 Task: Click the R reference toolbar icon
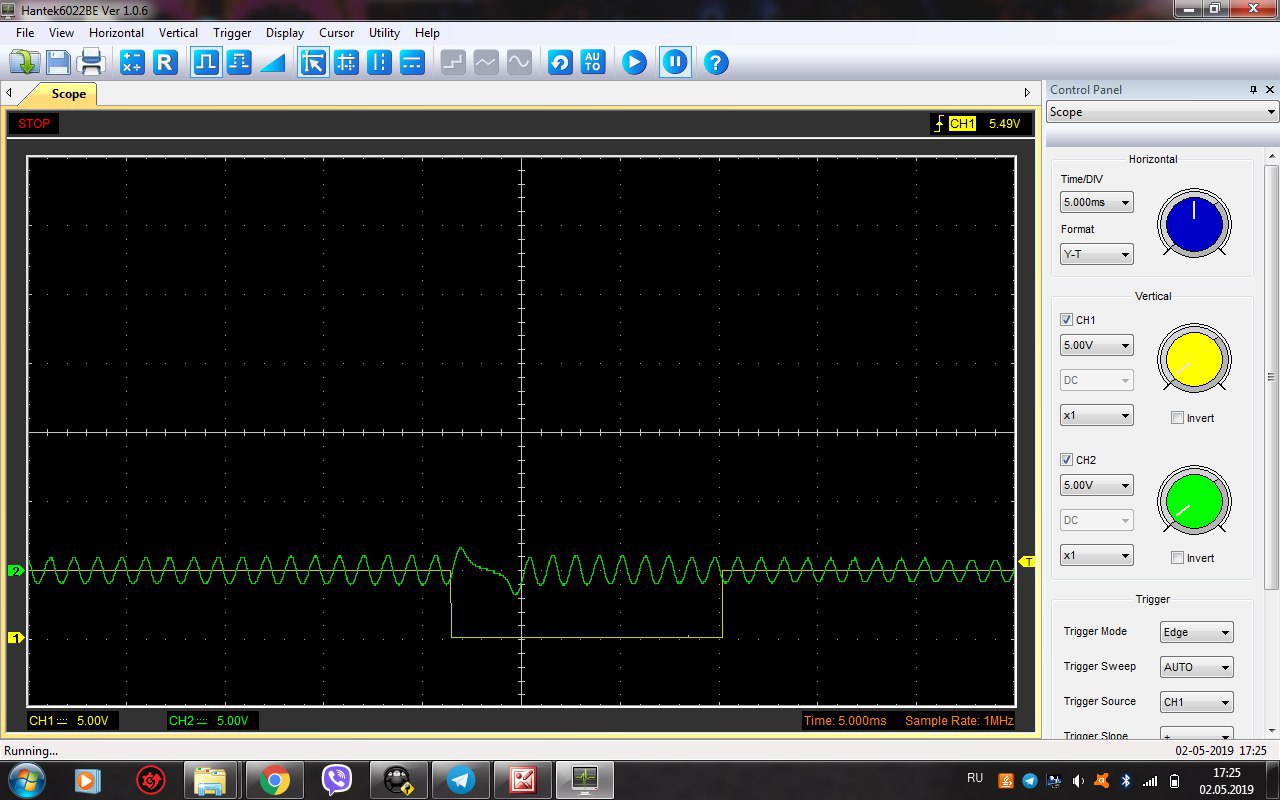(165, 62)
